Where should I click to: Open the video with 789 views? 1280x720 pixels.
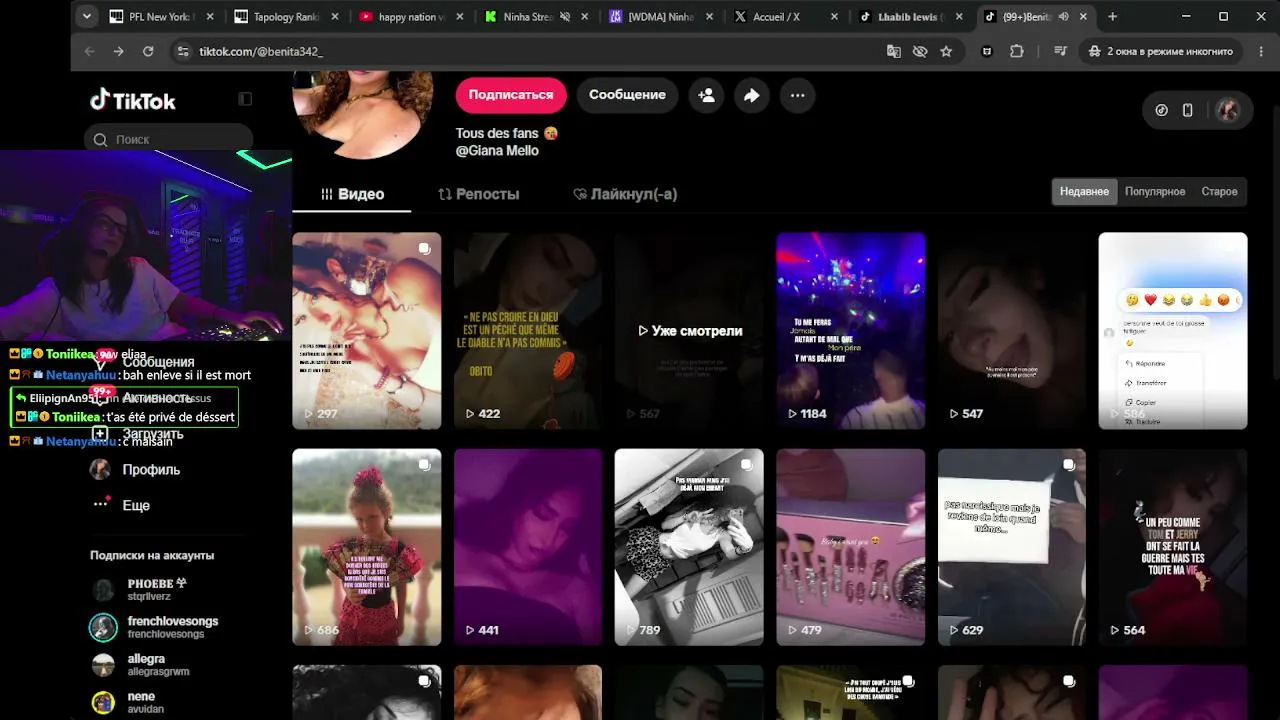pyautogui.click(x=689, y=547)
